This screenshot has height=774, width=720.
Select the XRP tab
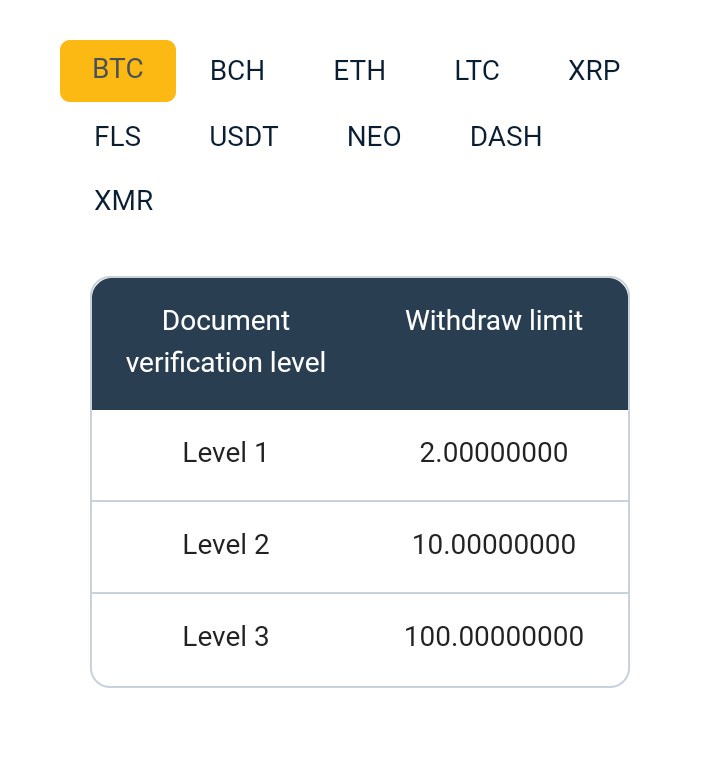[594, 71]
